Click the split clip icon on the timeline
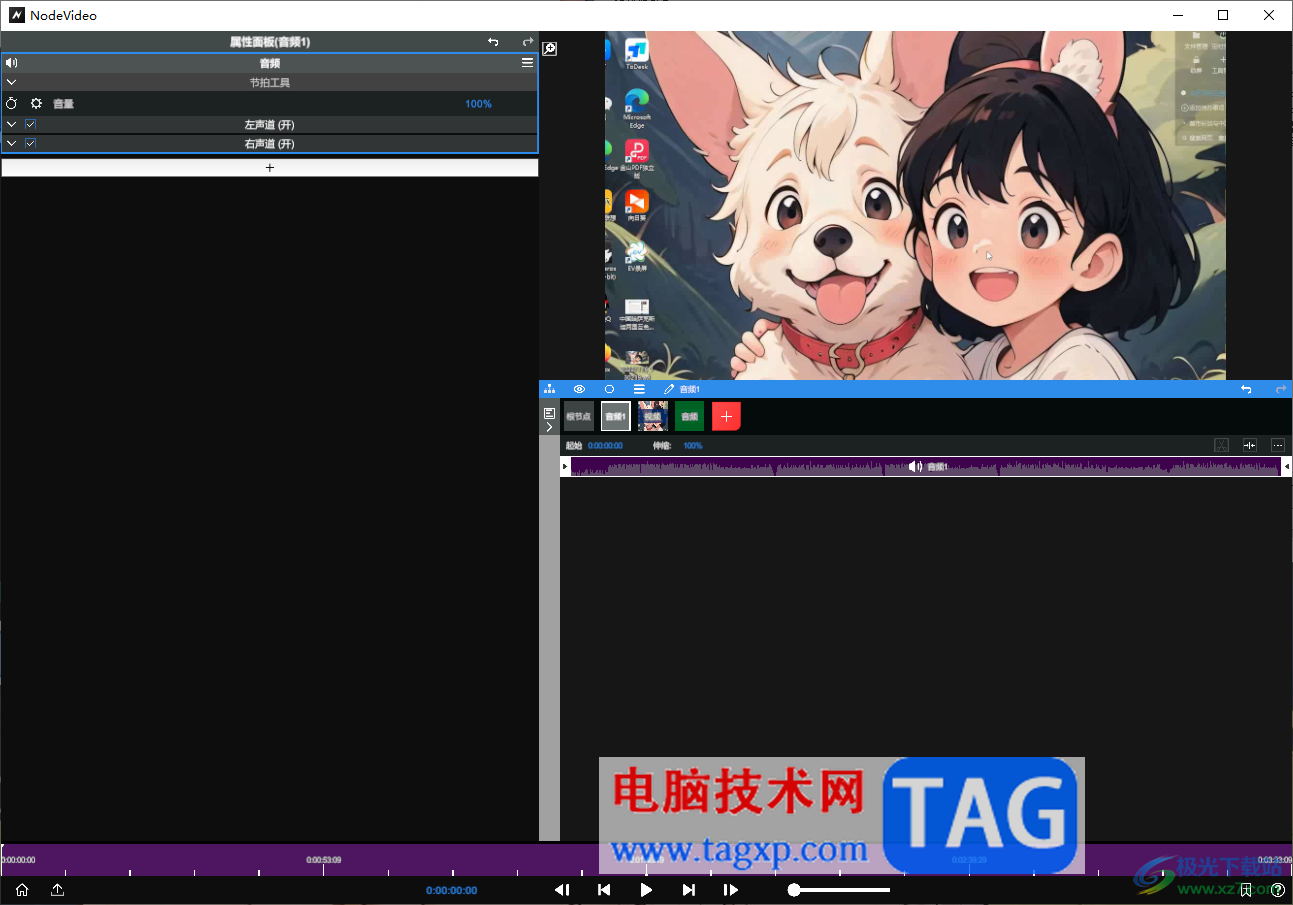1293x905 pixels. tap(1250, 445)
